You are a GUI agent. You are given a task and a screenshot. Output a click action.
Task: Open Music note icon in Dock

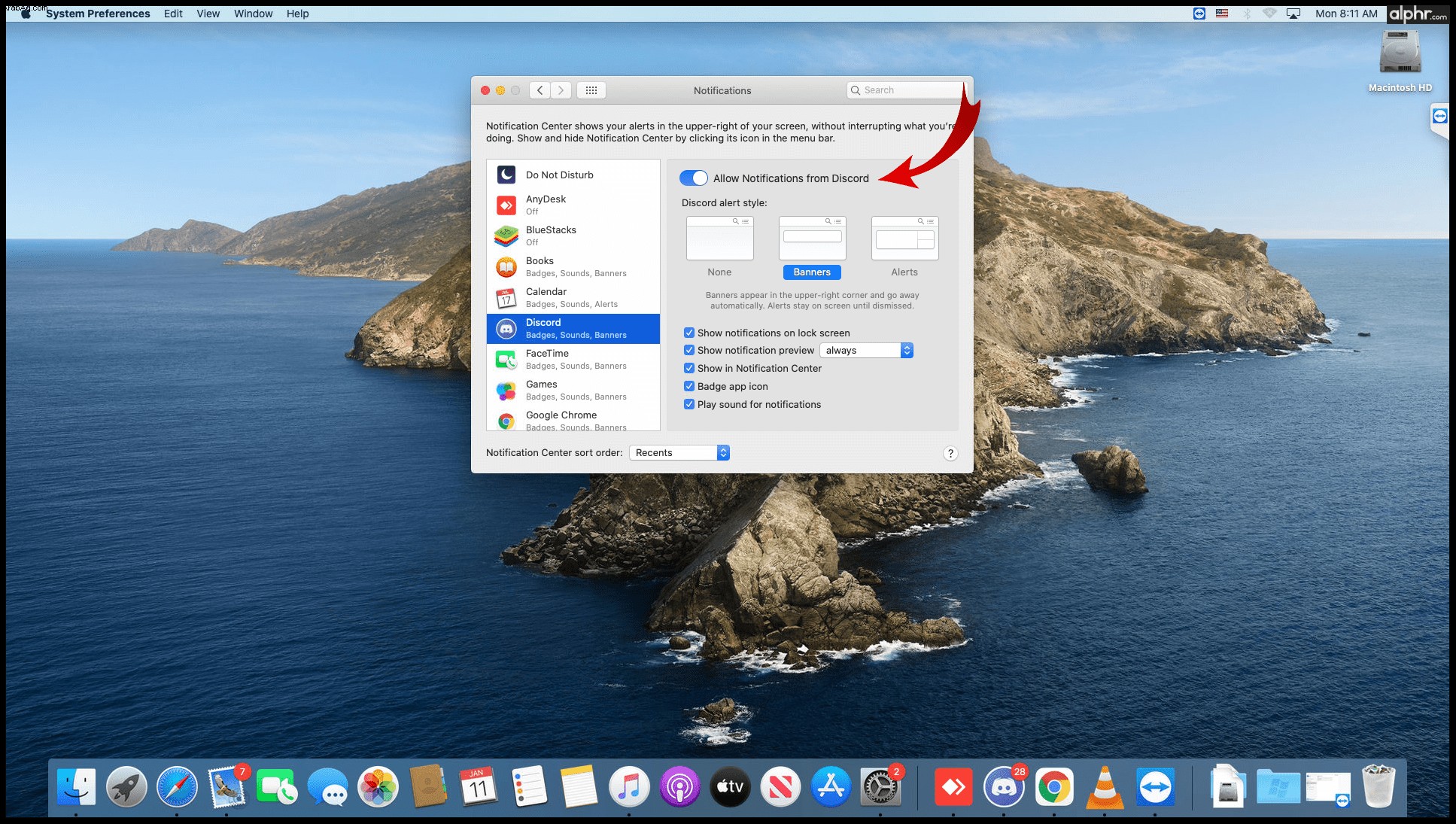[x=629, y=787]
